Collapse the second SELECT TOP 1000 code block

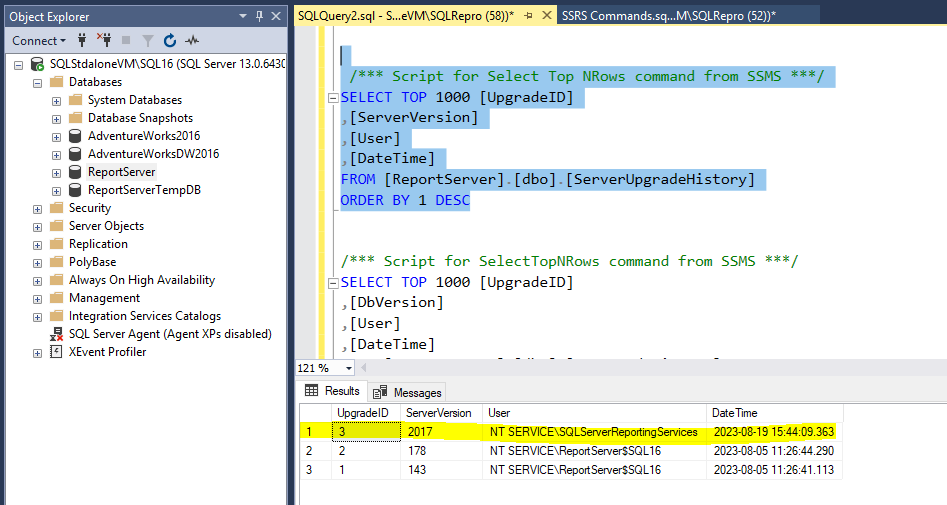[x=333, y=283]
